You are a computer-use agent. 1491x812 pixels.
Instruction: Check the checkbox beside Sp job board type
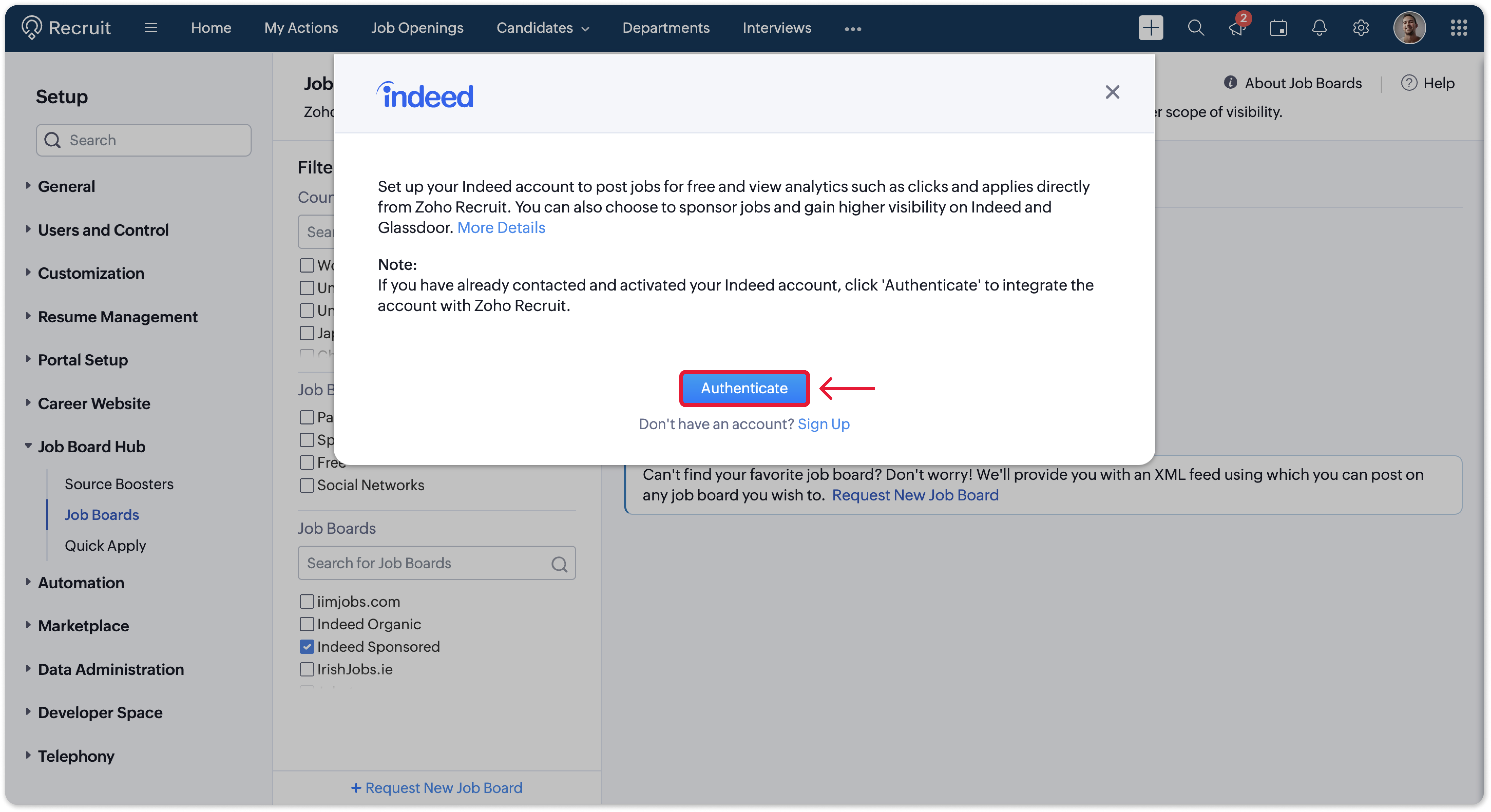(307, 440)
